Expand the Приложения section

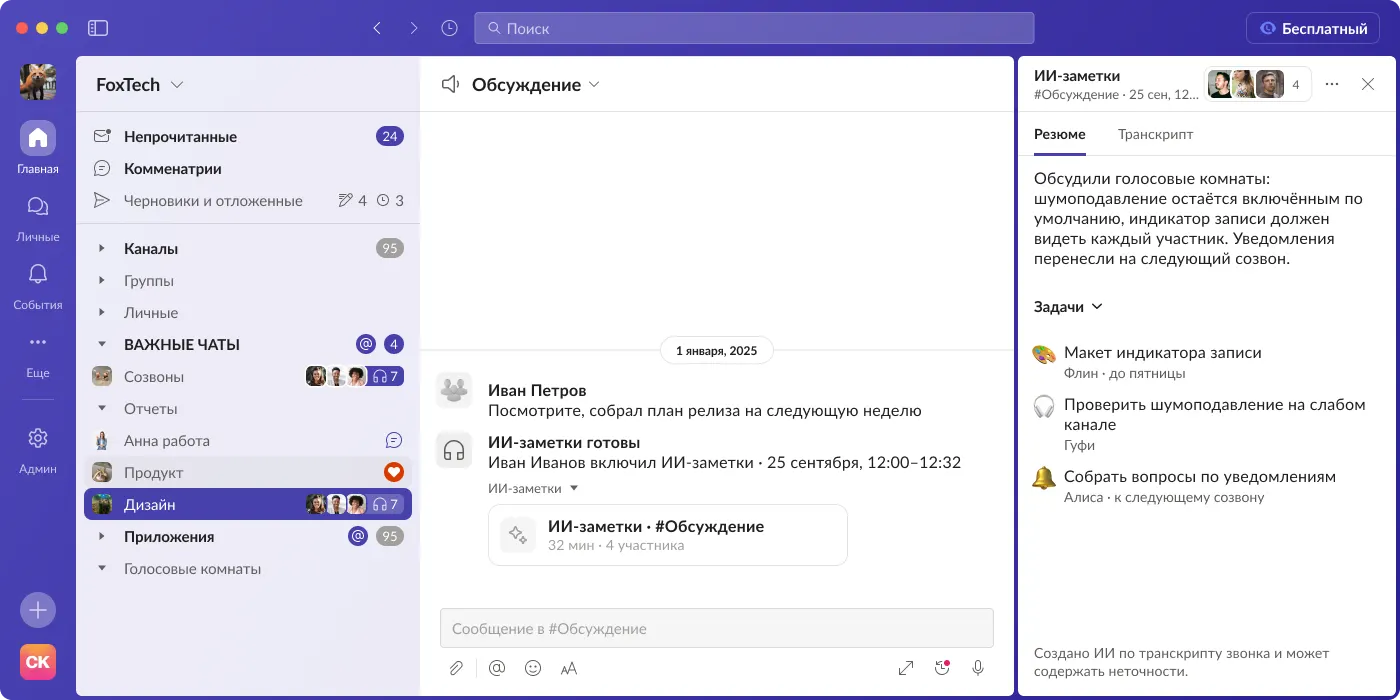tap(102, 537)
